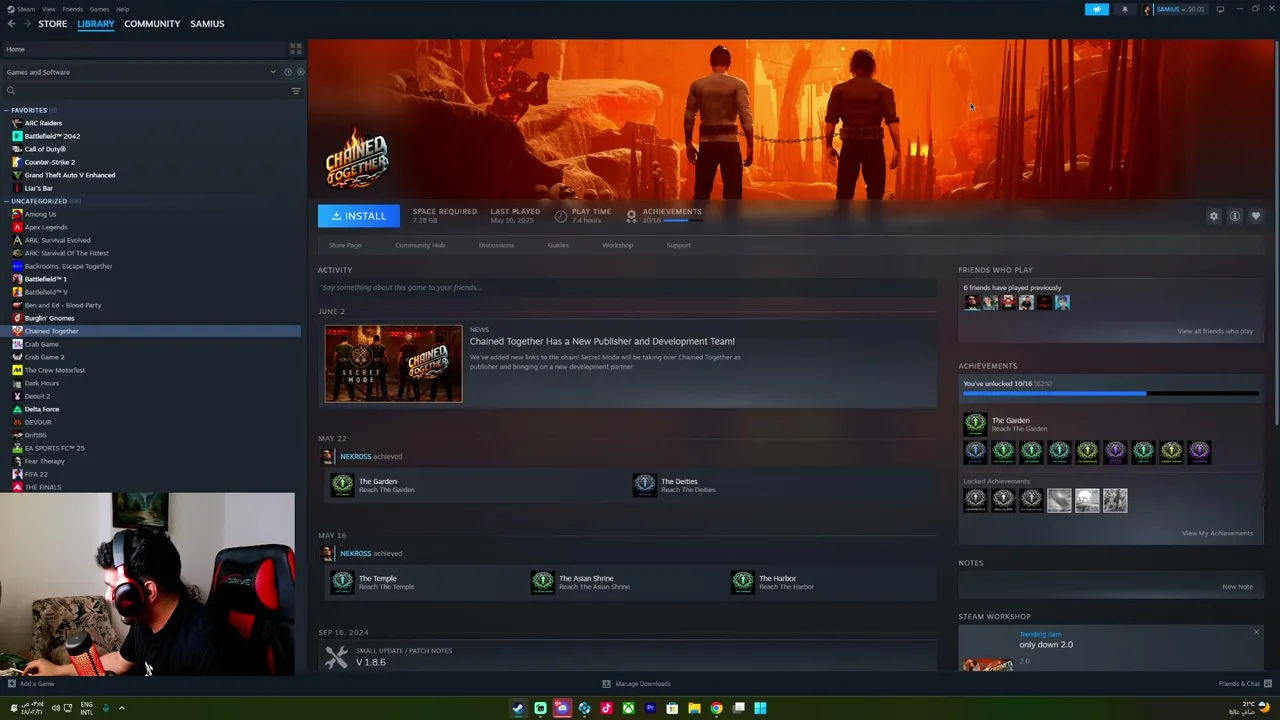The width and height of the screenshot is (1280, 720).
Task: Click The Deities achievement icon in activity
Action: (645, 485)
